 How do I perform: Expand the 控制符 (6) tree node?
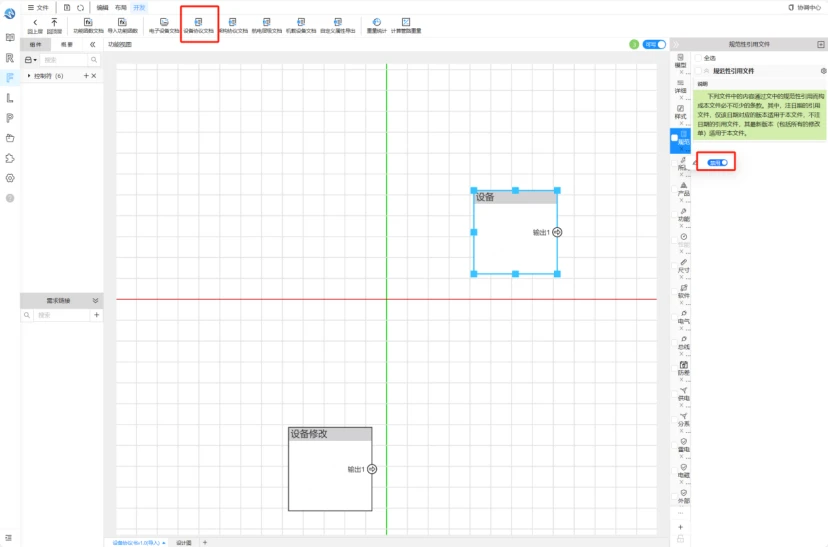pos(29,76)
